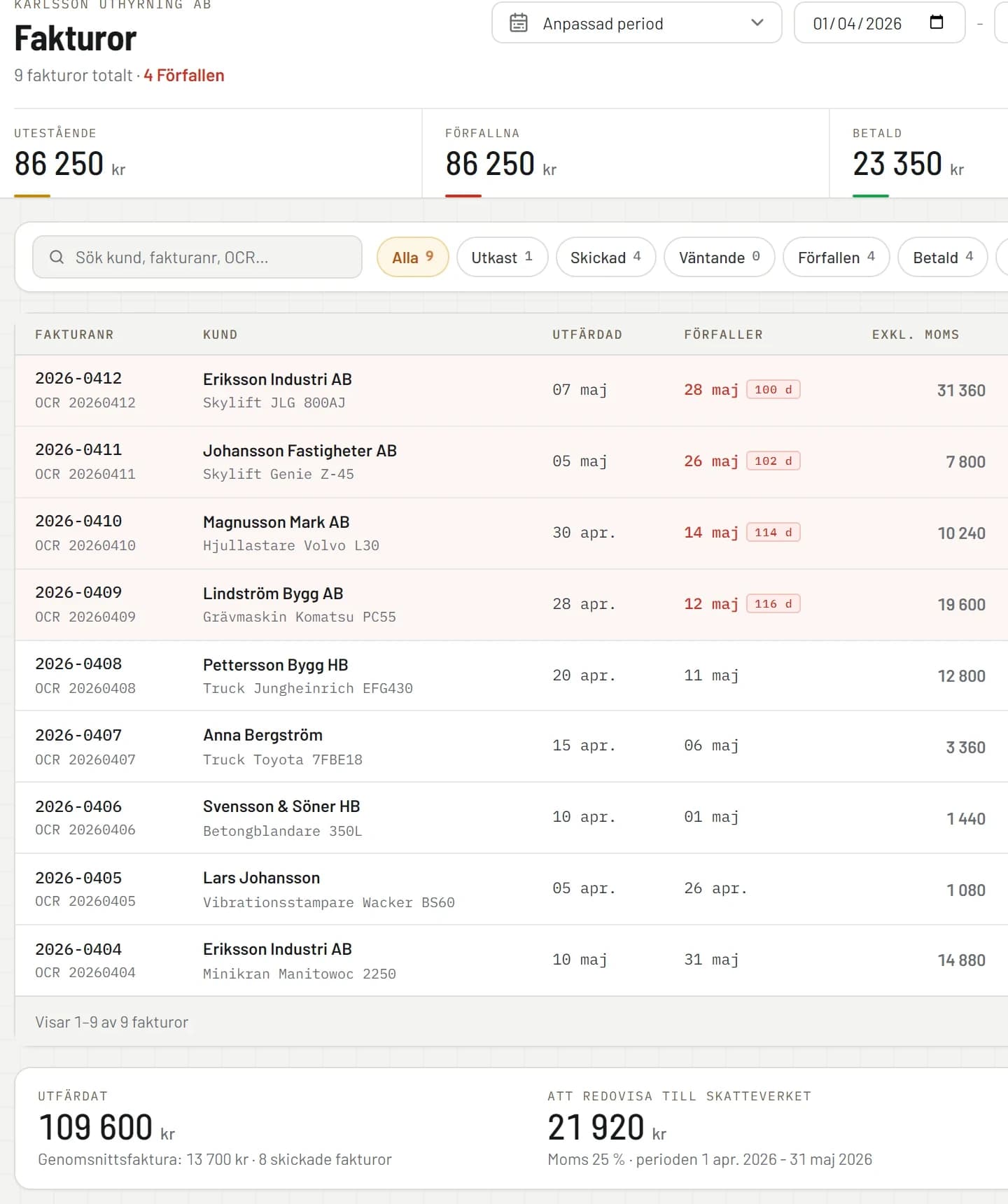Sort by Förfaller column header
The image size is (1008, 1204).
(x=723, y=335)
